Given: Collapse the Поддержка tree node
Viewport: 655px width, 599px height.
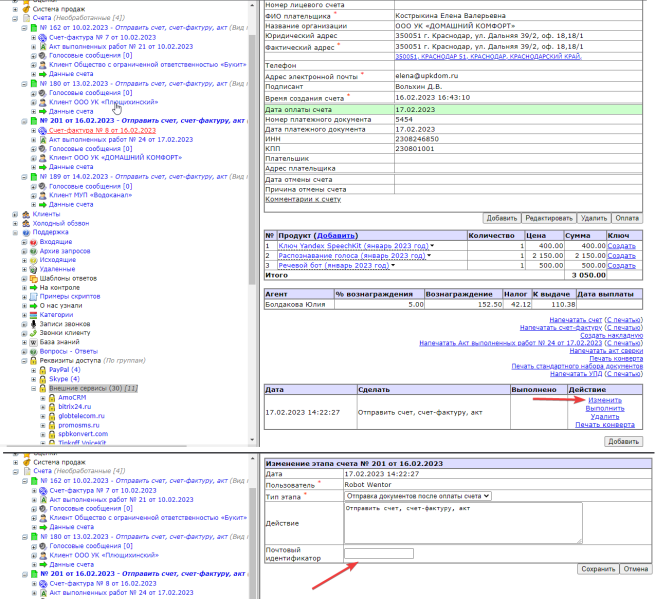Looking at the screenshot, I should tap(15, 233).
